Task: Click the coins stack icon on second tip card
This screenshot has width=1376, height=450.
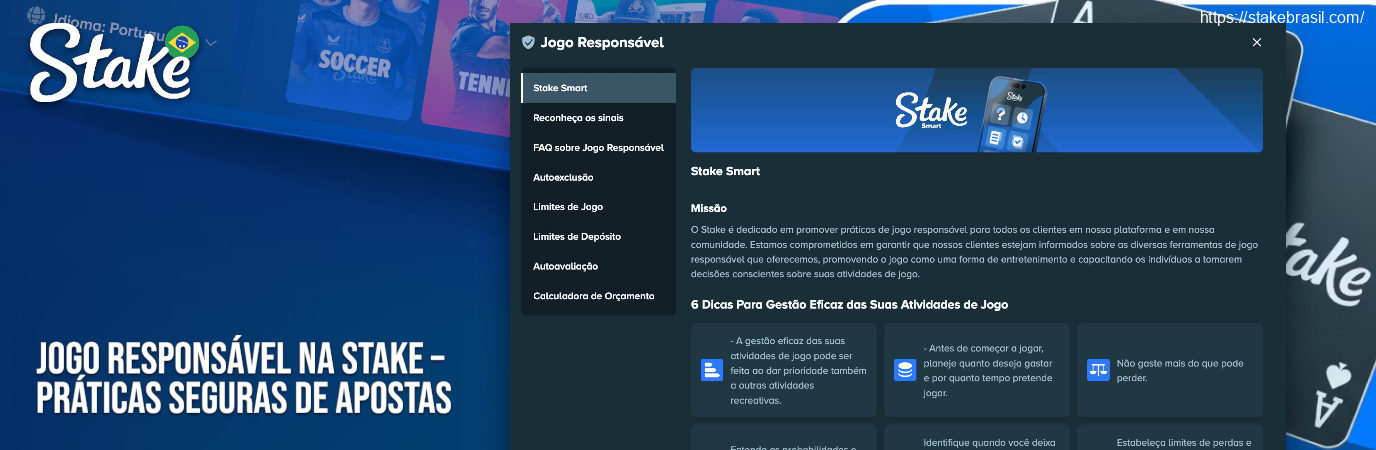Action: coord(905,370)
